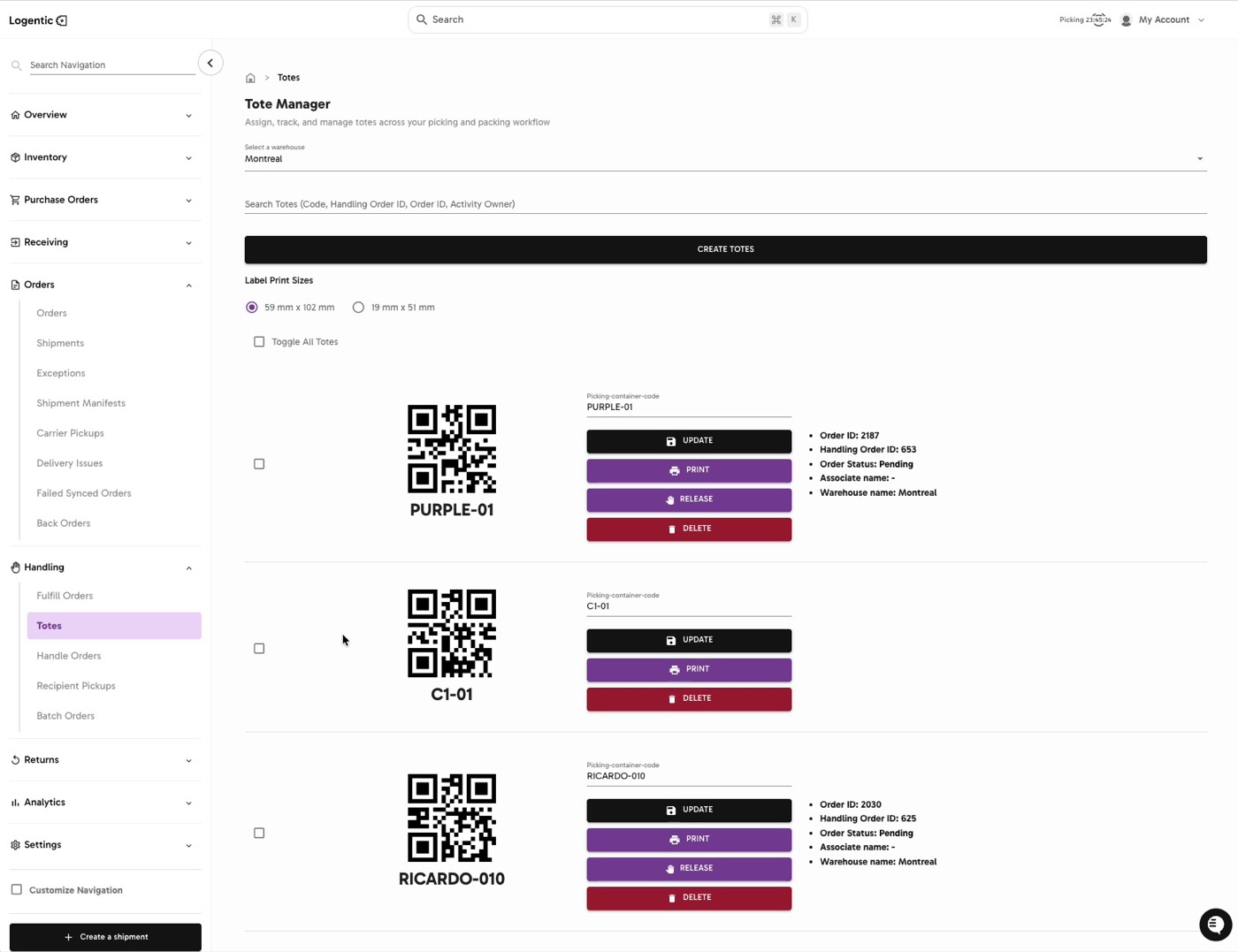Collapse sidebar with the arrow button

pos(210,63)
